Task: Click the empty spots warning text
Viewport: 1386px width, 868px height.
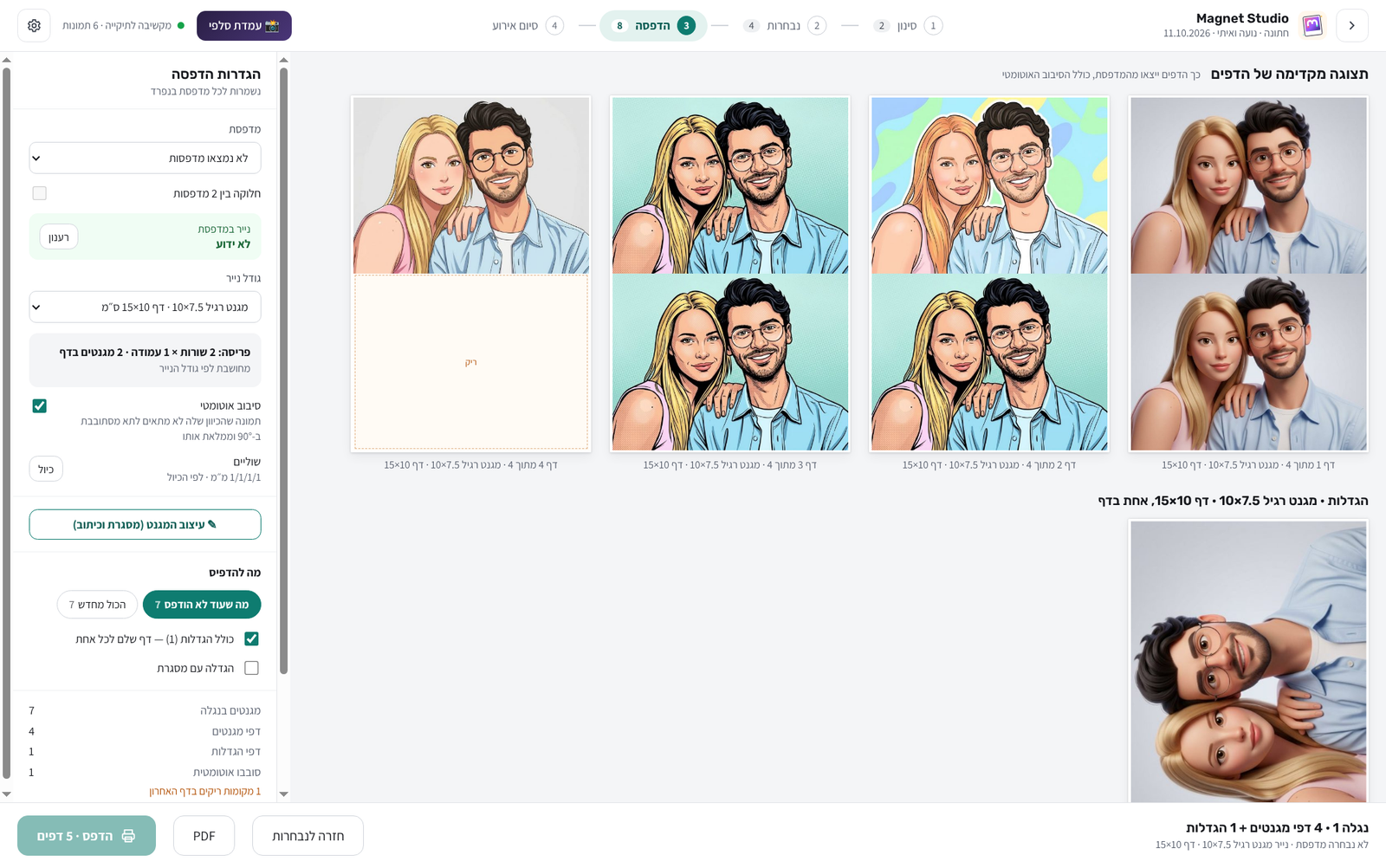Action: click(x=204, y=792)
